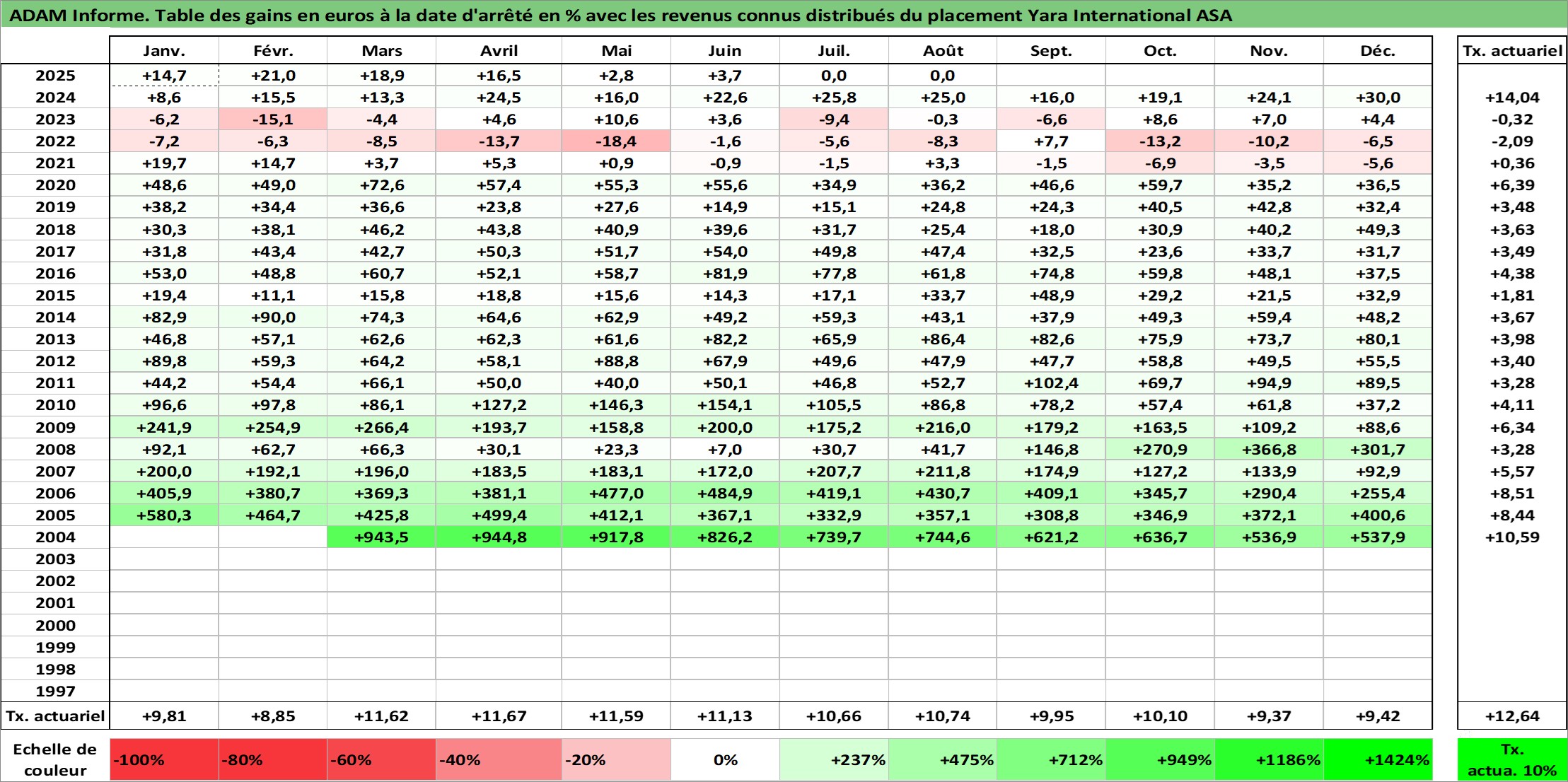1568x782 pixels.
Task: Click the Nov. column header
Action: pyautogui.click(x=1269, y=50)
